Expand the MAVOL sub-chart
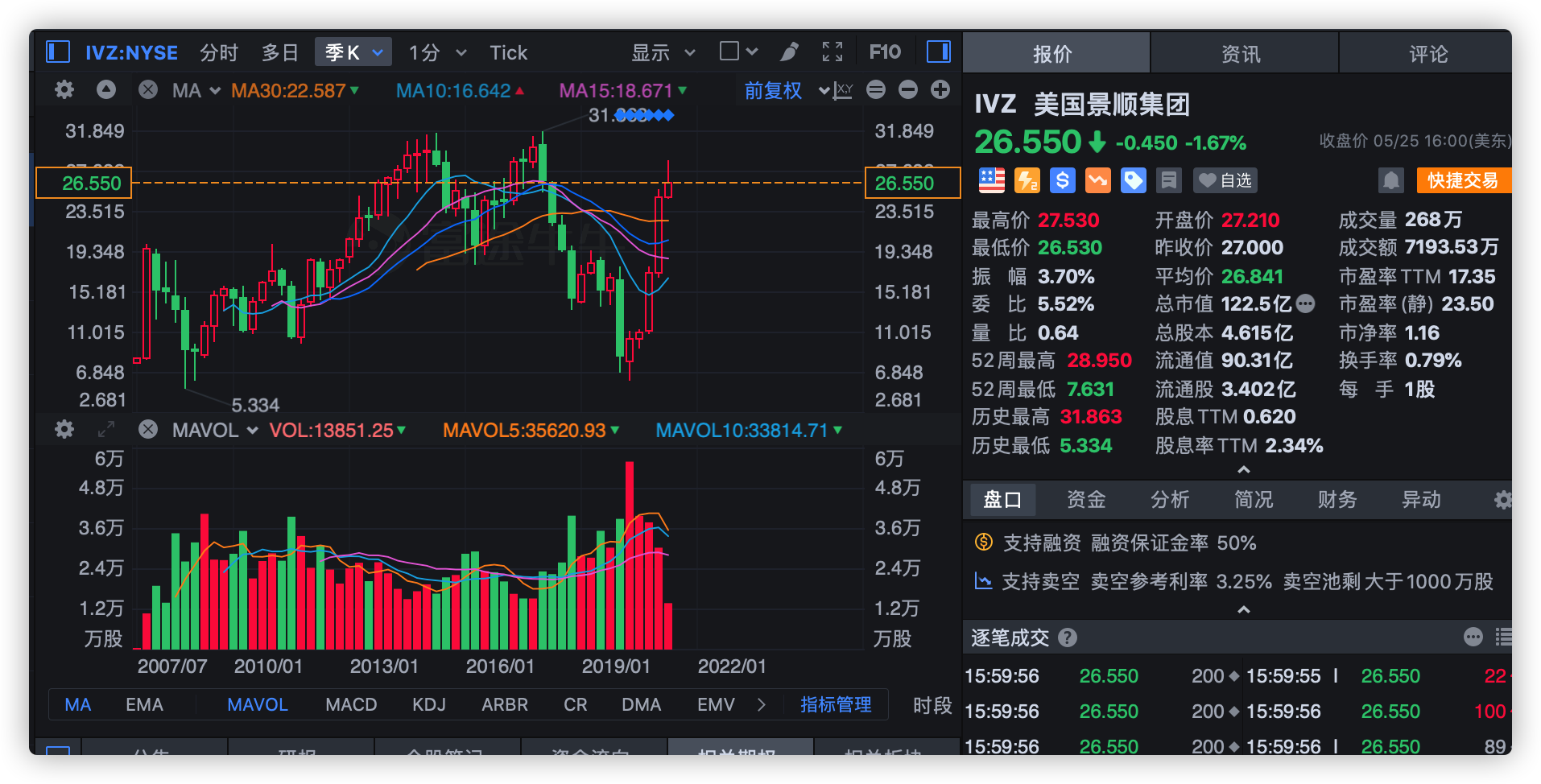 pos(106,430)
